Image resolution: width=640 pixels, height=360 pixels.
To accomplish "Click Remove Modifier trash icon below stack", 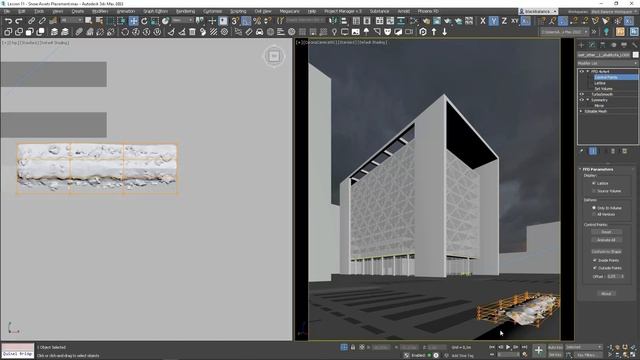I will point(613,151).
